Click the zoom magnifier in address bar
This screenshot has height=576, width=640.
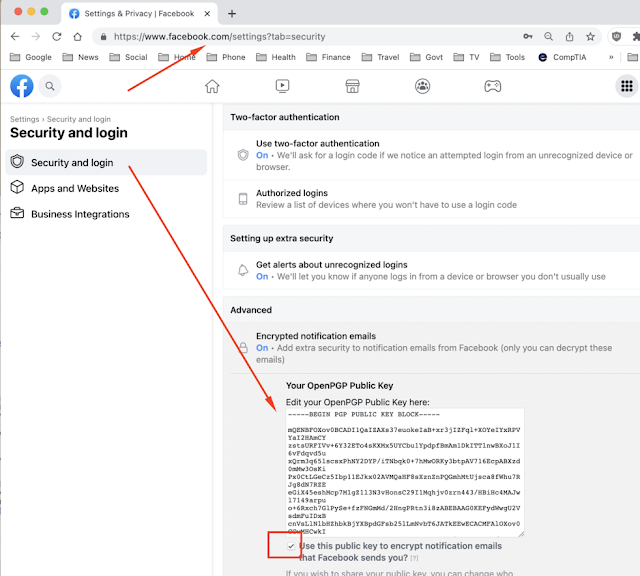[x=549, y=36]
